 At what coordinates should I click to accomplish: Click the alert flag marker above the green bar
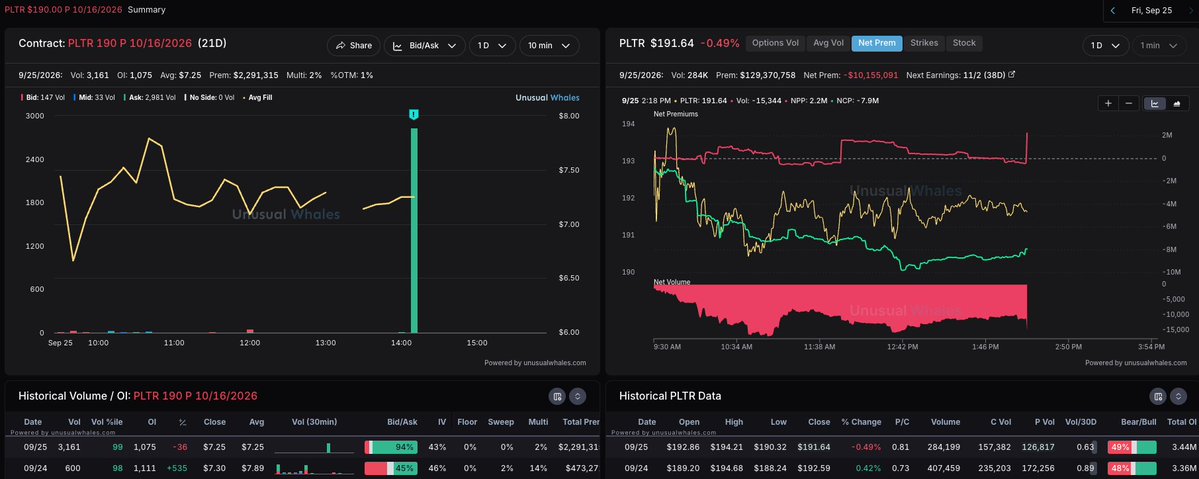(x=414, y=114)
